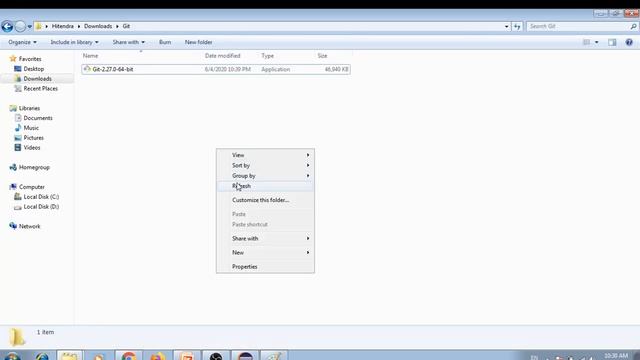Sort by the Size column header

click(322, 56)
